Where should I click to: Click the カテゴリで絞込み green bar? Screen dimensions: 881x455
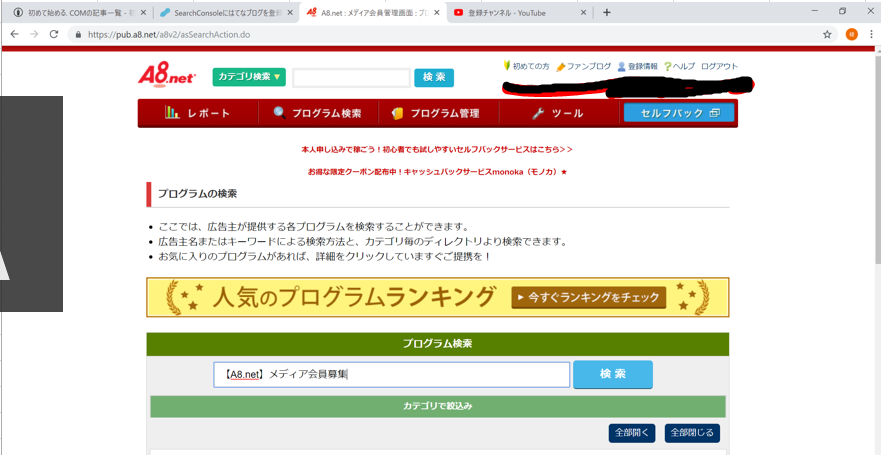point(438,406)
